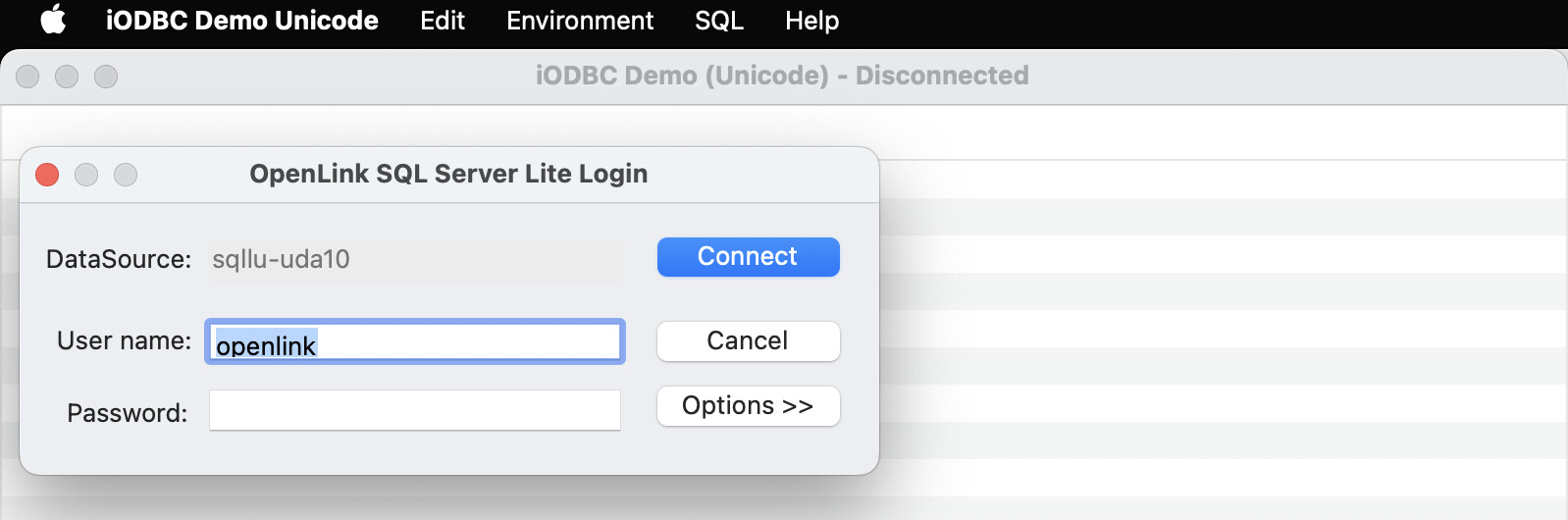Screen dimensions: 1568x520
Task: Open the SQL menu
Action: click(x=718, y=21)
